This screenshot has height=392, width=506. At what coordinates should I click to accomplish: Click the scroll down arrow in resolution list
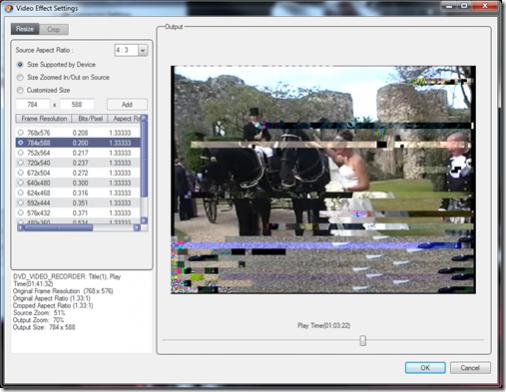point(144,220)
